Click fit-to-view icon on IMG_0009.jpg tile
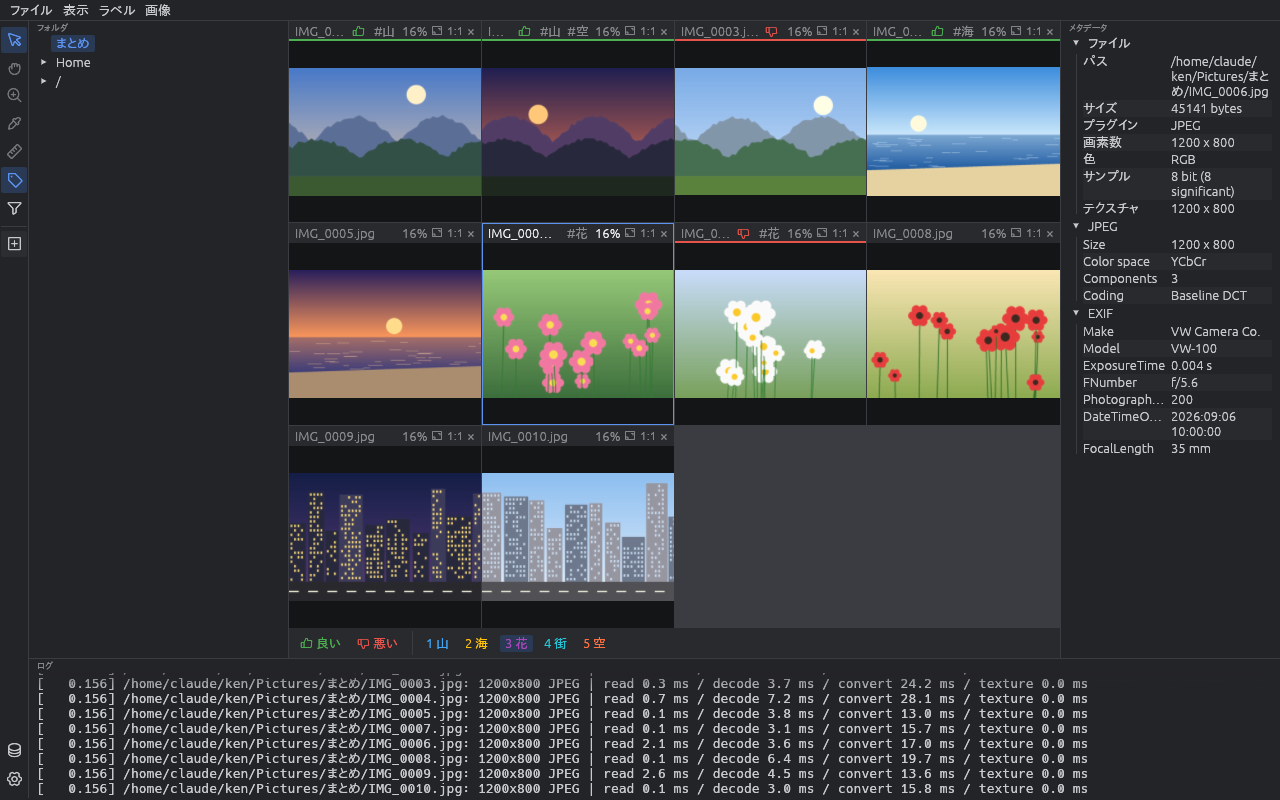The image size is (1280, 800). (437, 437)
